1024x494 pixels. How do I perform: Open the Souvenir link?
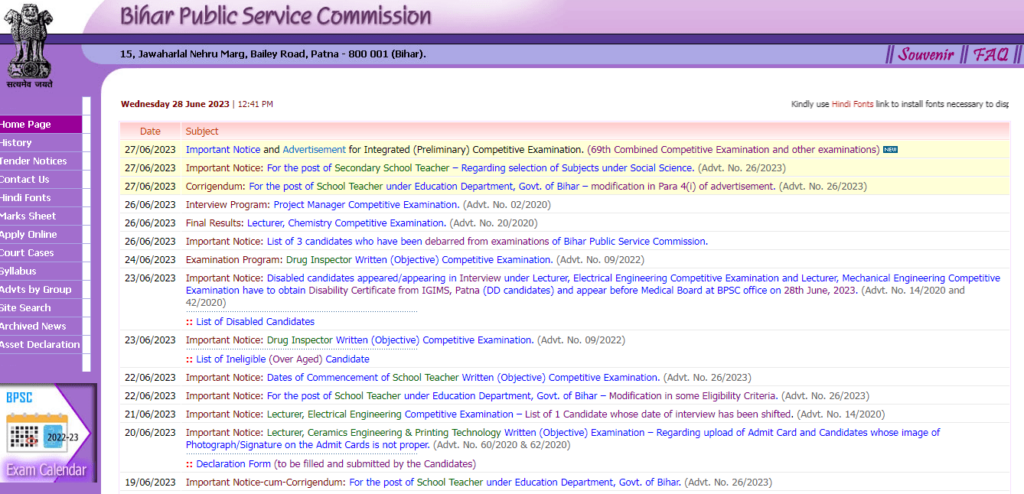(x=925, y=54)
